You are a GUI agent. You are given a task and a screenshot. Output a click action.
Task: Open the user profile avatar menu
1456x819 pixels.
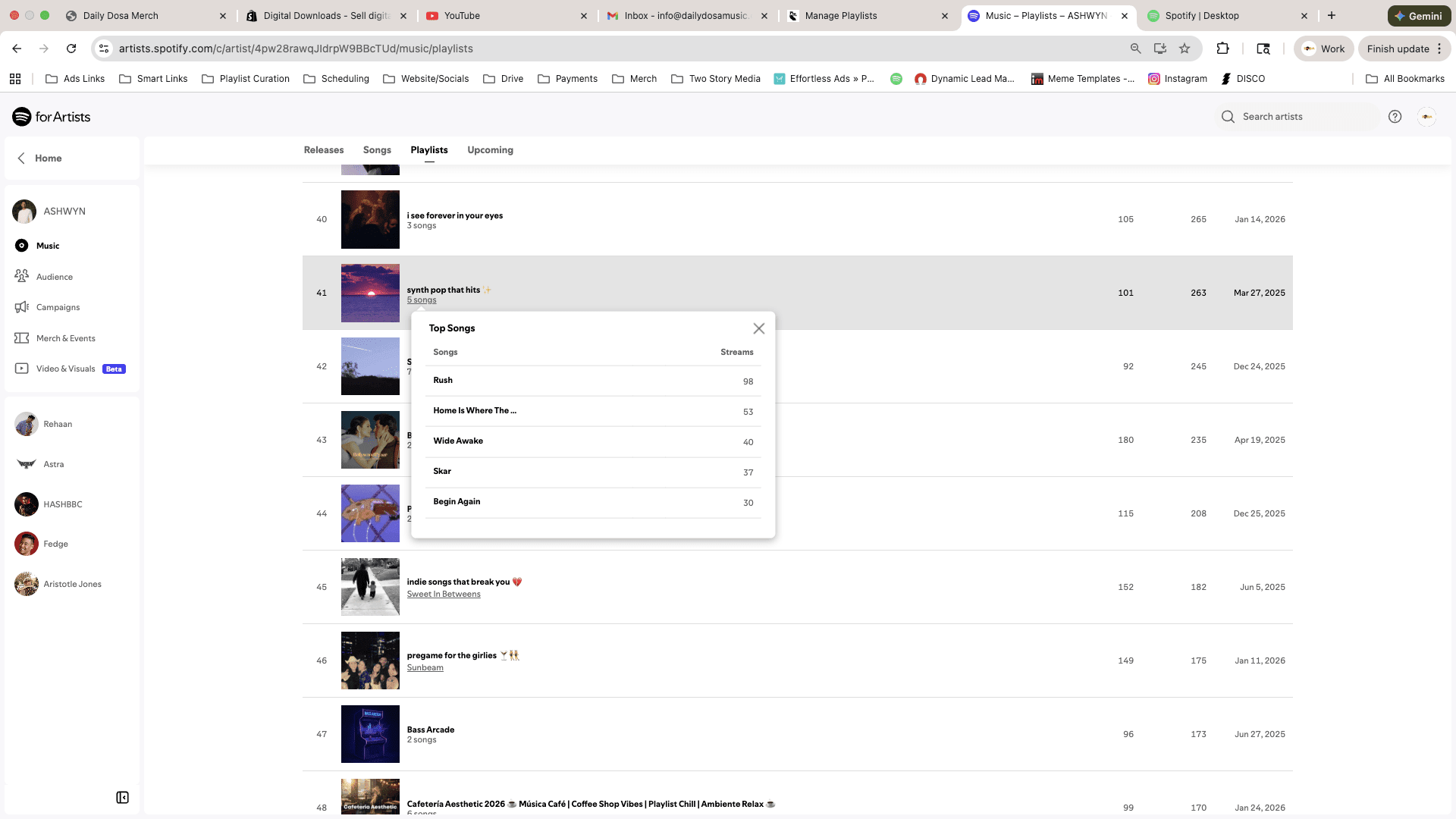tap(1426, 117)
